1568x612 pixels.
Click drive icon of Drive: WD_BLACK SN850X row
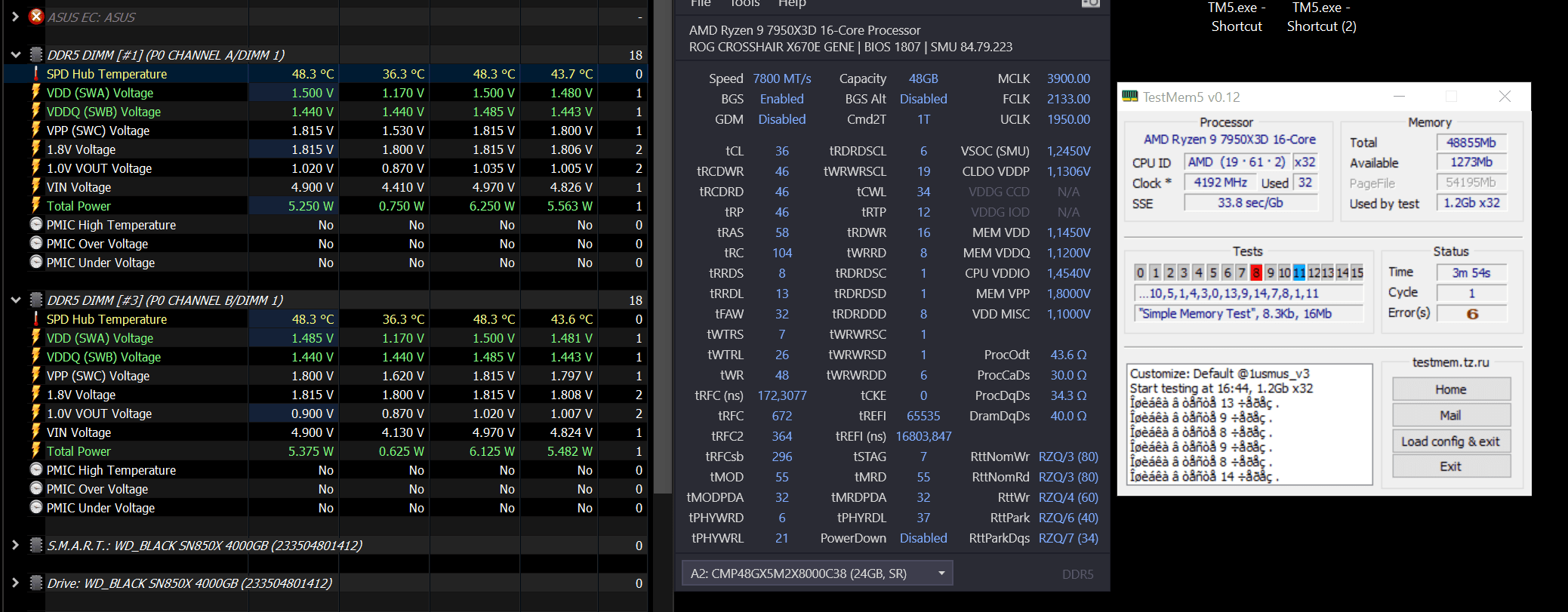(35, 583)
